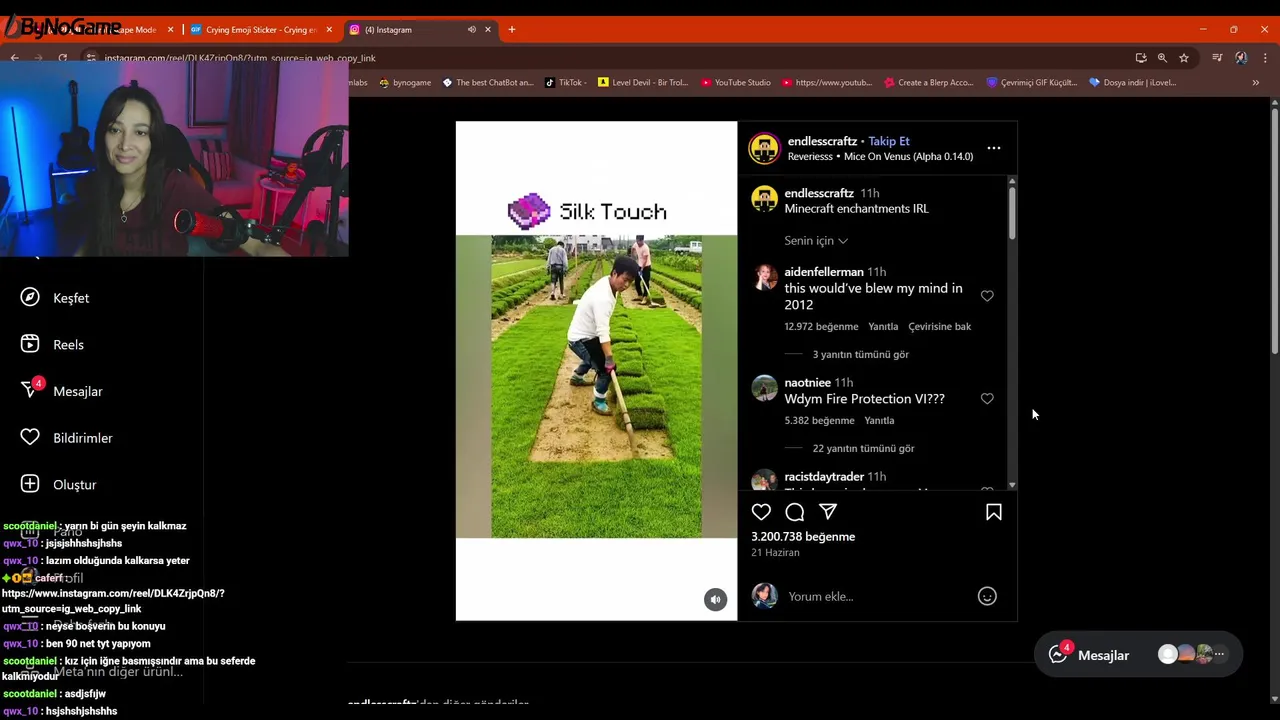Reply to aidenfellerman with Yanıtla
The height and width of the screenshot is (720, 1280).
(883, 326)
